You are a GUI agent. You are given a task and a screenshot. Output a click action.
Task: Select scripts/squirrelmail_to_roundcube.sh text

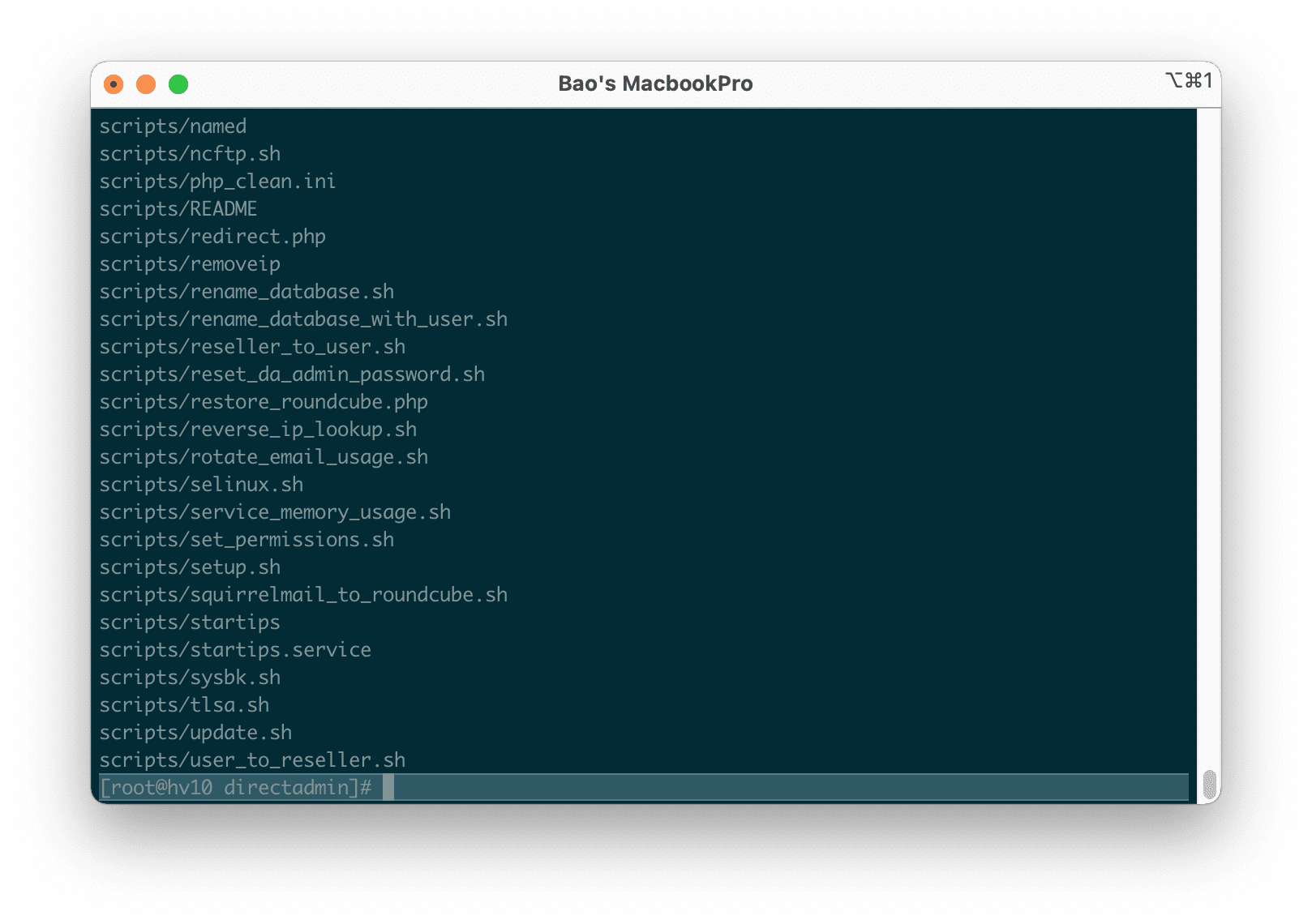coord(303,594)
